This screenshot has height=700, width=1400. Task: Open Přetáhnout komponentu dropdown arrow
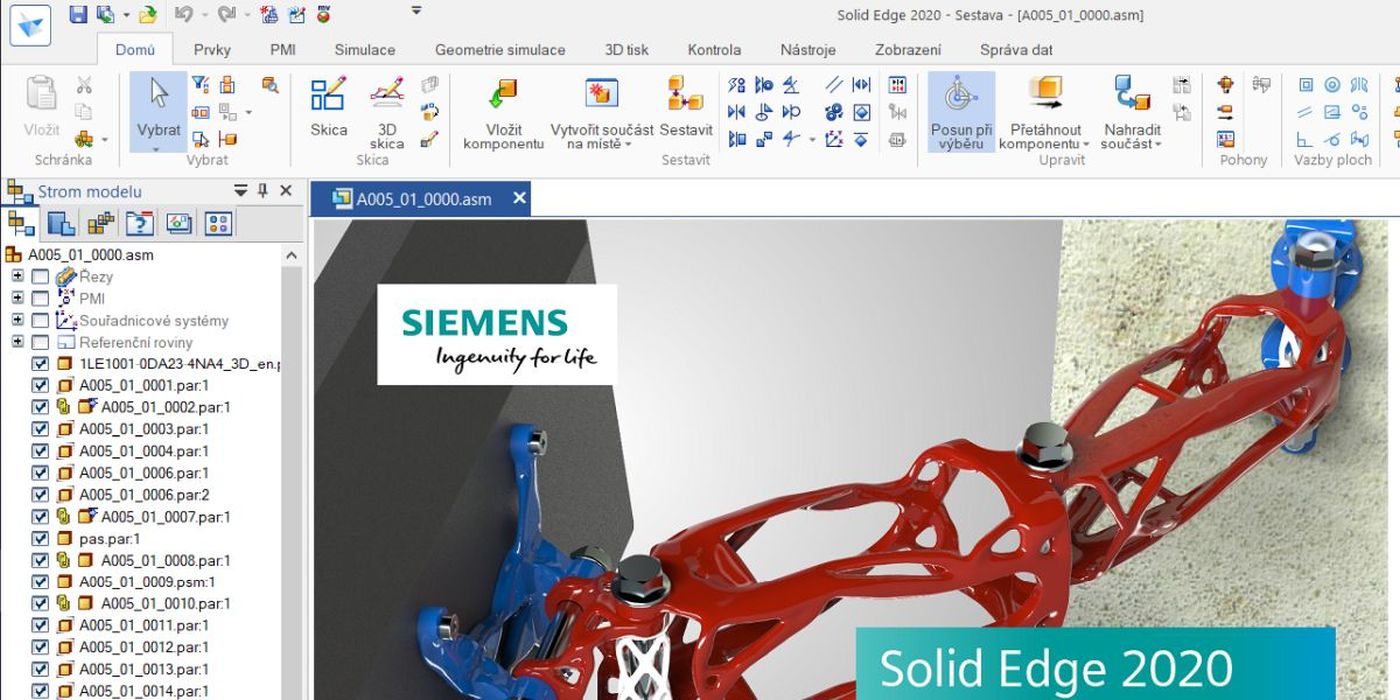click(1086, 145)
